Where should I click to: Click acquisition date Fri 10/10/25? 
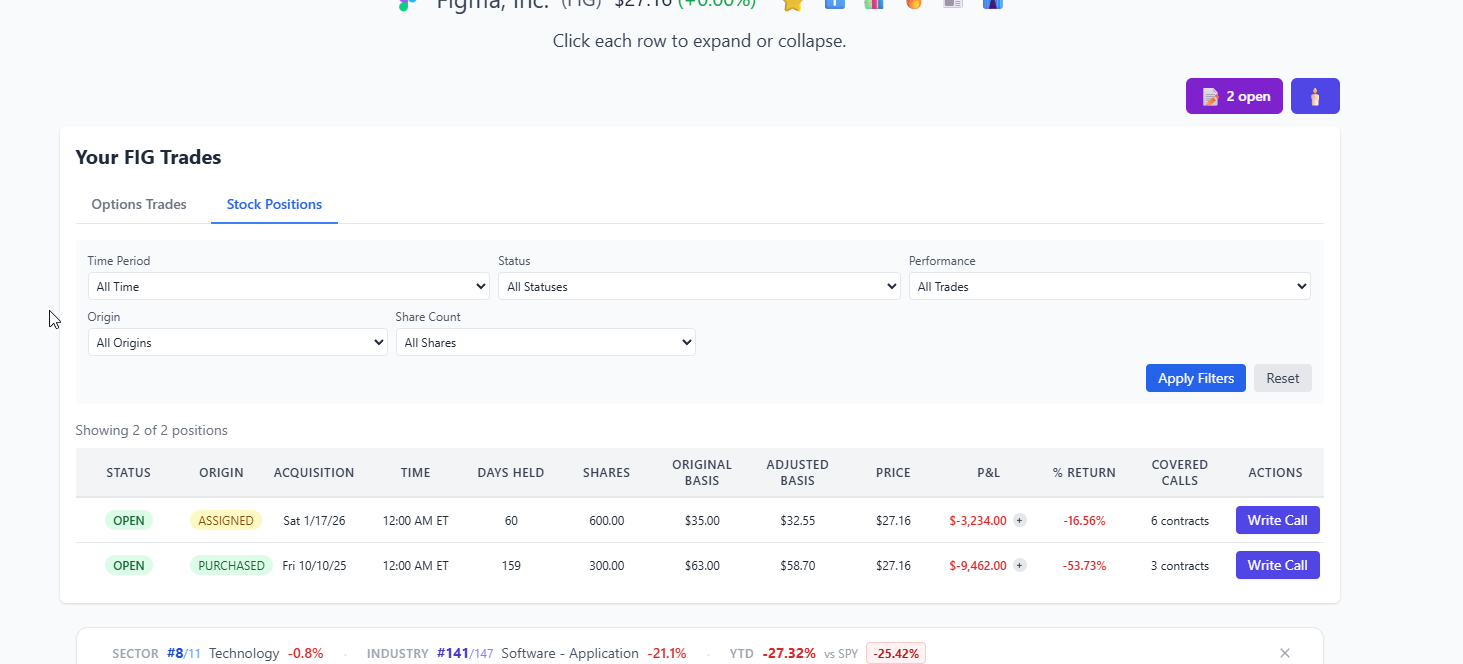click(314, 566)
